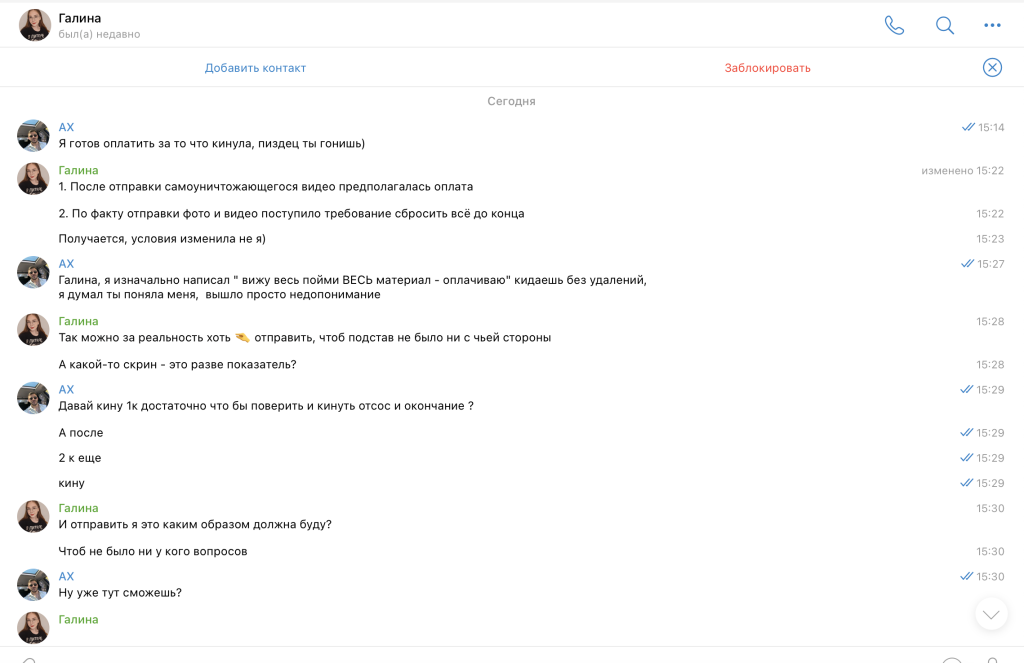Select the message "Ну уже тут сможешь?"
The height and width of the screenshot is (663, 1024).
pyautogui.click(x=120, y=592)
